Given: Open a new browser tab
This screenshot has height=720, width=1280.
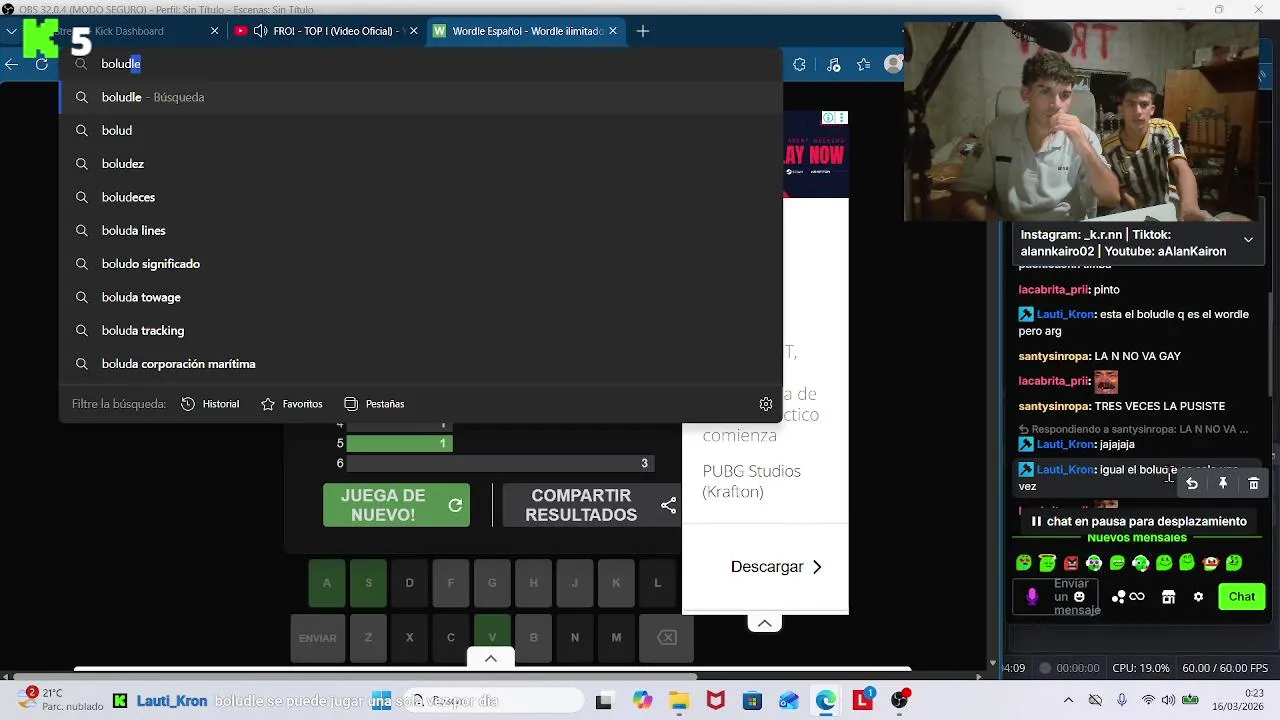Looking at the screenshot, I should click(x=643, y=31).
